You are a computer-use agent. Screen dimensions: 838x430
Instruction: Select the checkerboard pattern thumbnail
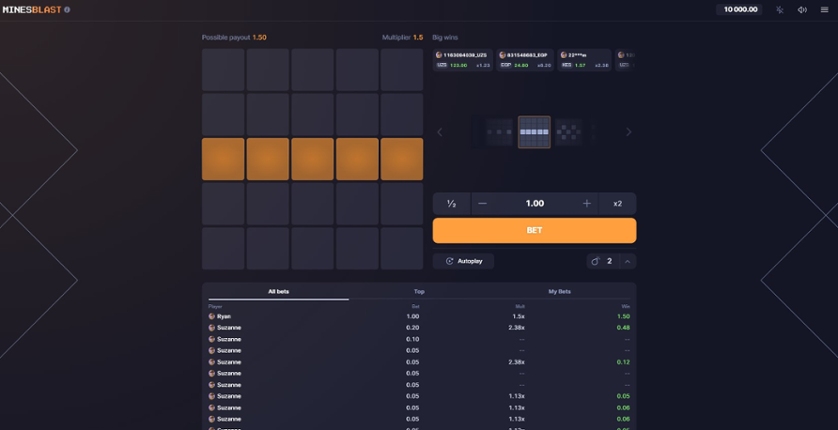click(568, 132)
